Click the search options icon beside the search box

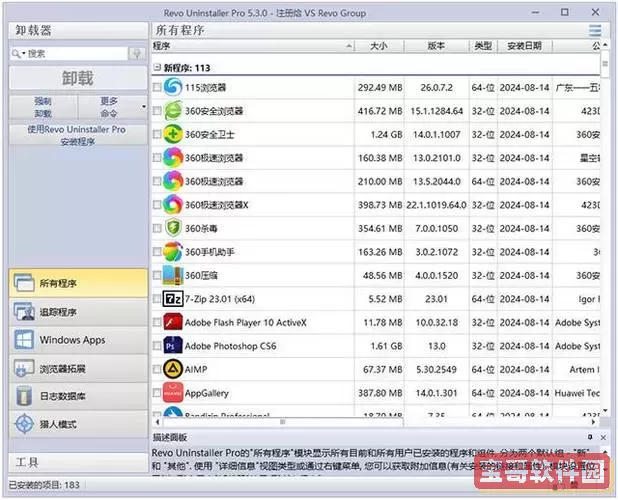coord(137,54)
